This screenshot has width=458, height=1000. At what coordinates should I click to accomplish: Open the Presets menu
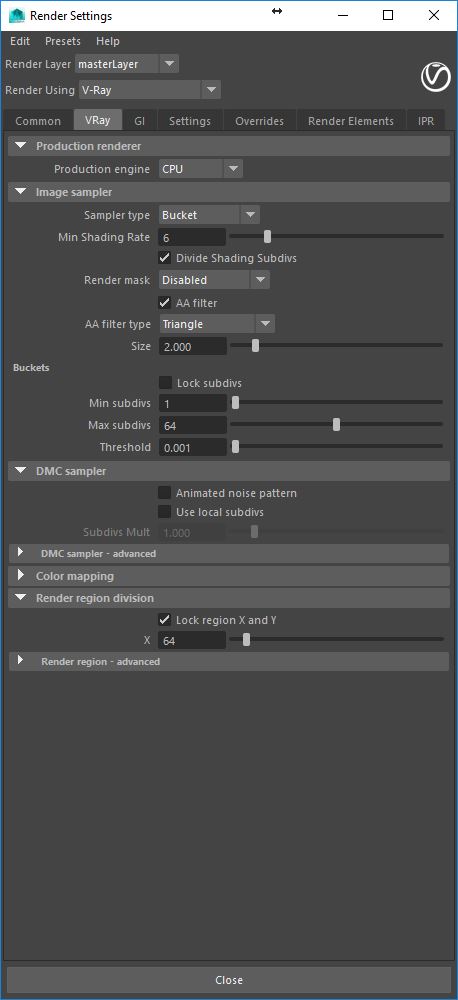[x=63, y=41]
